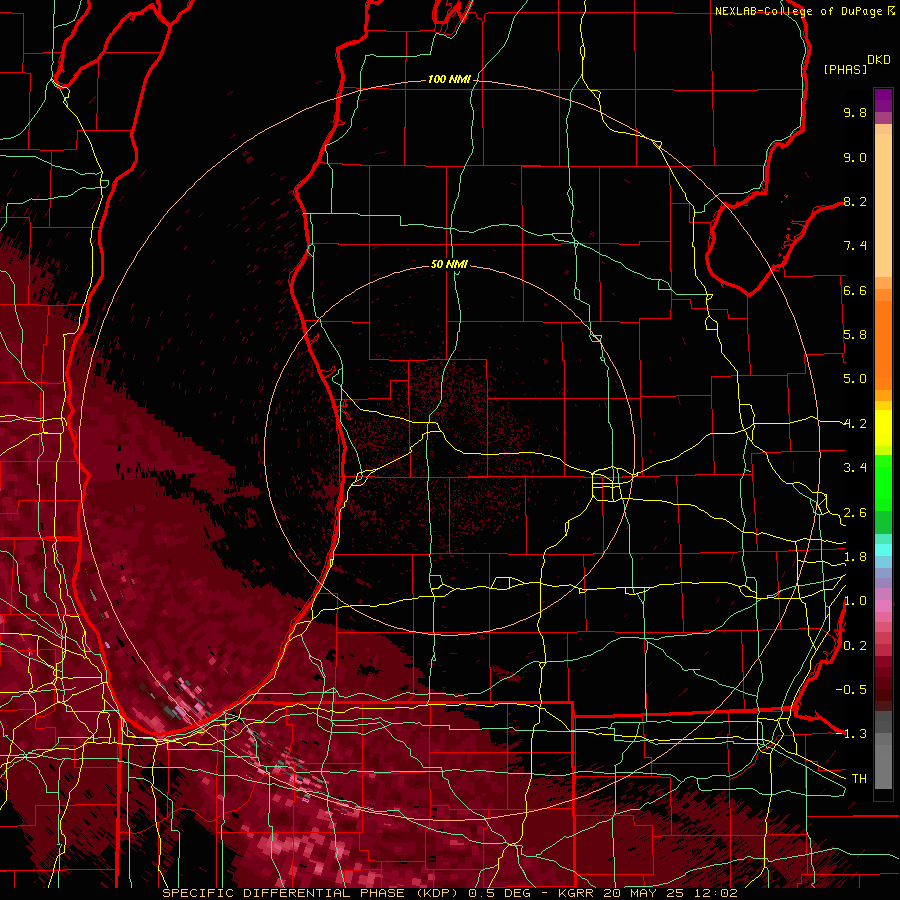Click the 5.0 legend value
The width and height of the screenshot is (900, 900).
(855, 379)
